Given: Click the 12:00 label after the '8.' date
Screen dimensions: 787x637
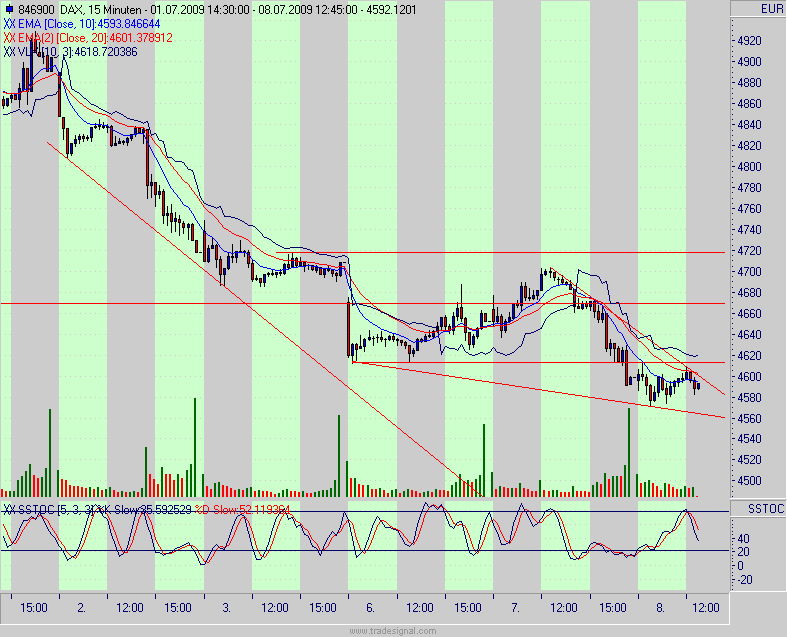Looking at the screenshot, I should click(706, 608).
